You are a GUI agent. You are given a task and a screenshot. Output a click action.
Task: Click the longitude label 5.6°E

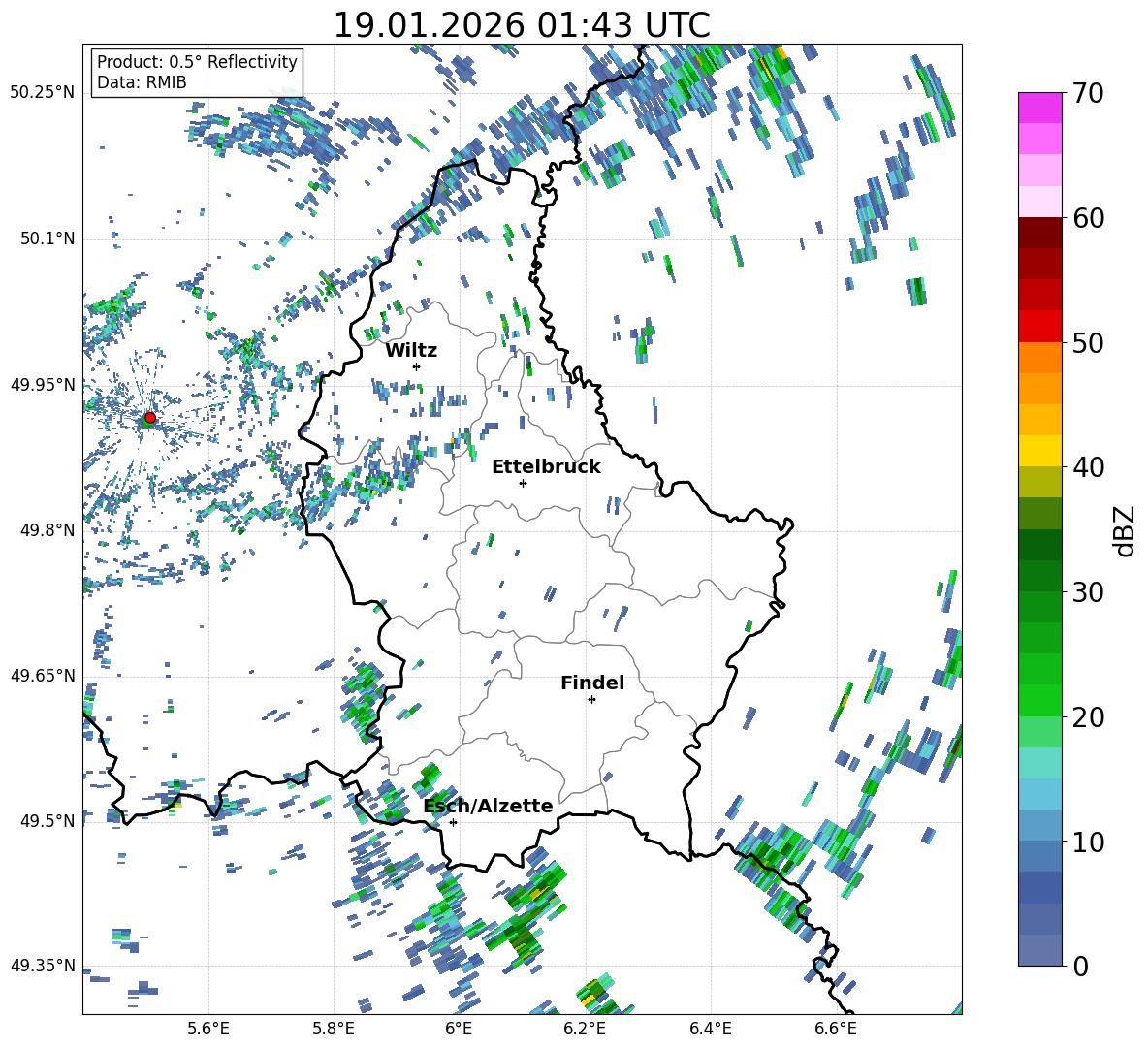coord(208,1030)
